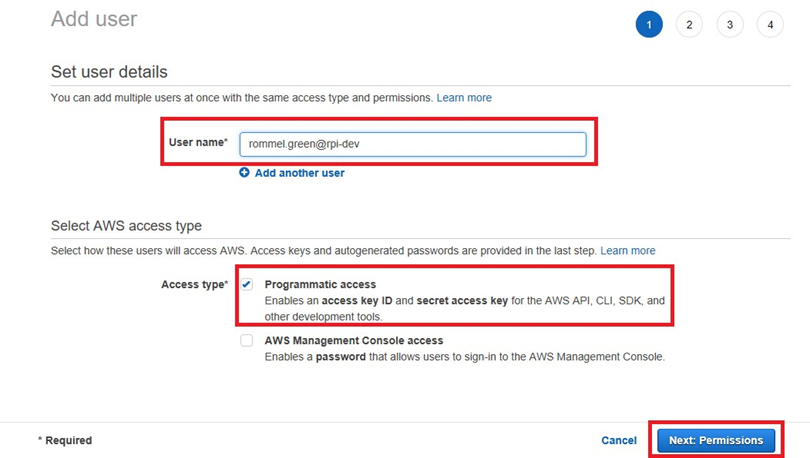Enable AWS Management Console access checkbox
The image size is (810, 458).
click(x=246, y=341)
